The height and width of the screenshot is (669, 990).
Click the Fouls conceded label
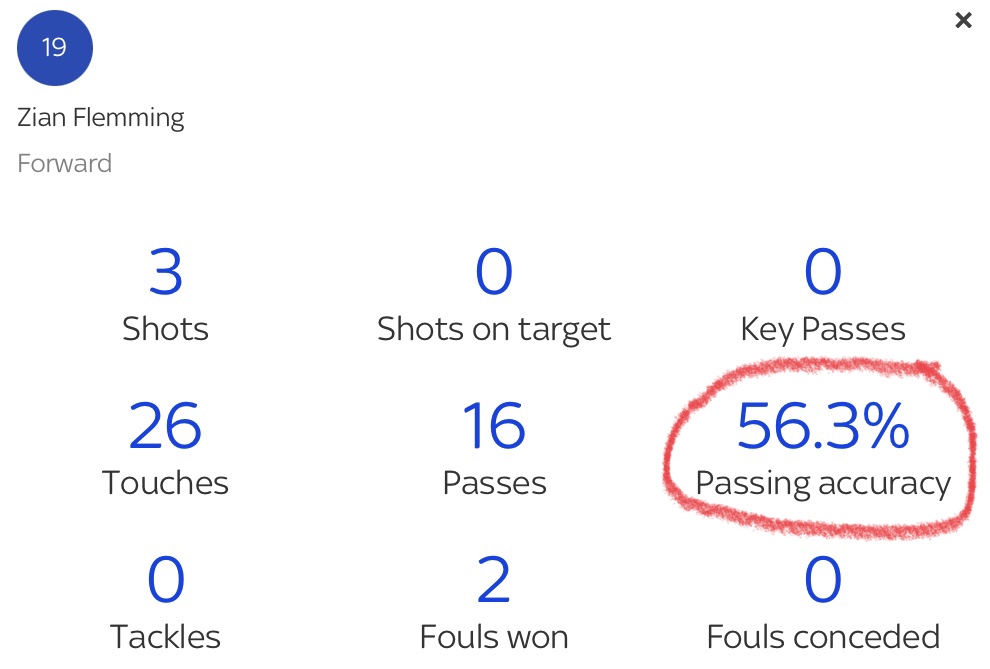[x=823, y=637]
